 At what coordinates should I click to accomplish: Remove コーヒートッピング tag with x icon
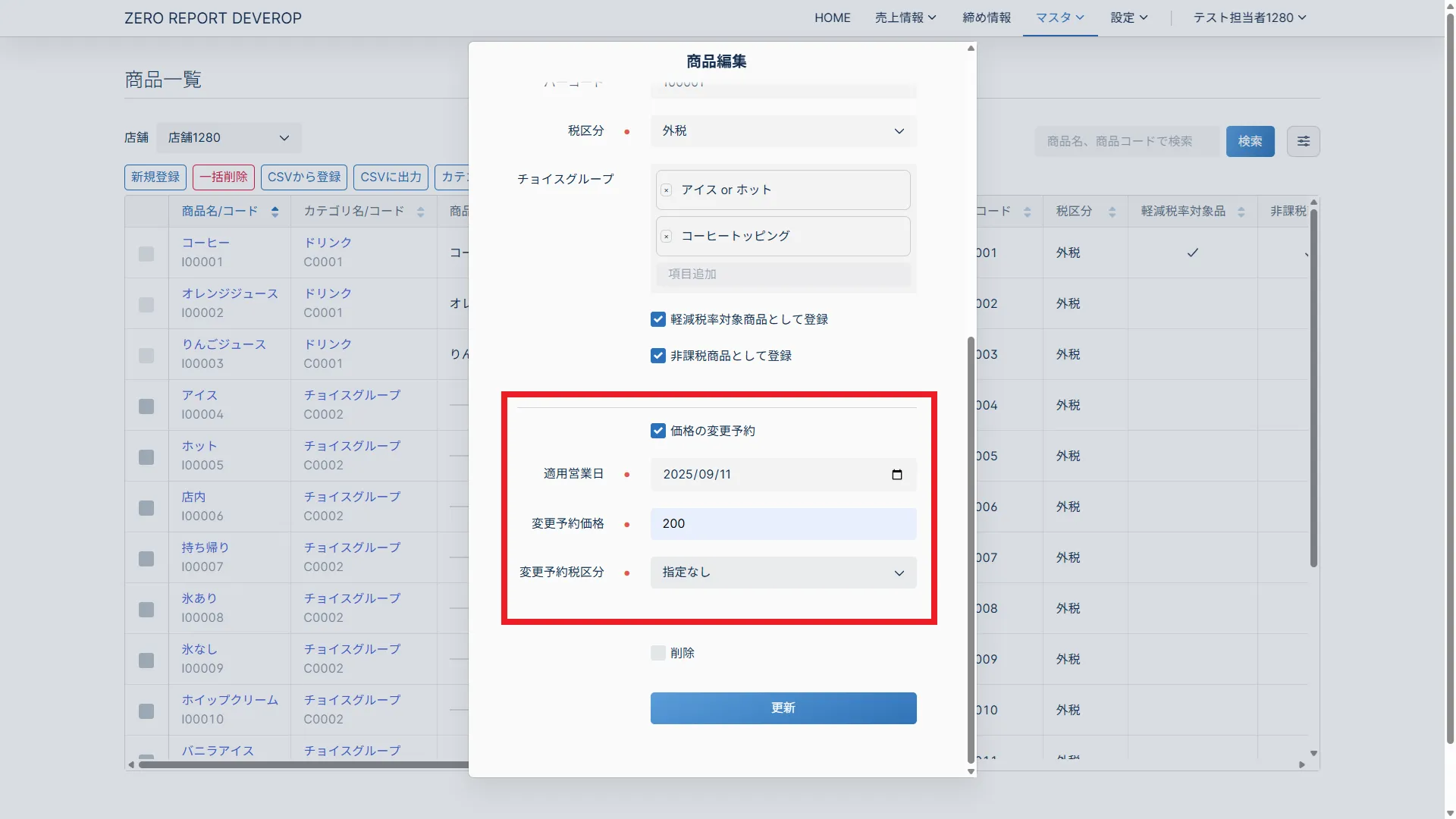[x=666, y=237]
